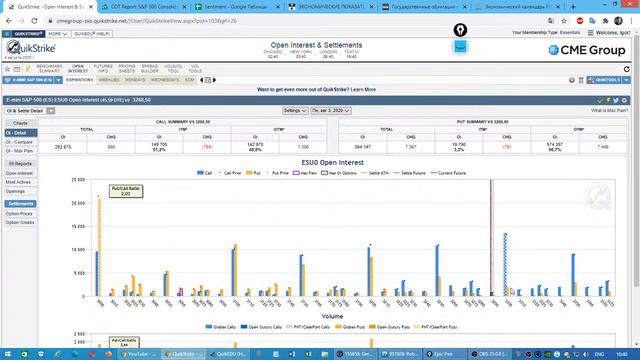Toggle the Call Prior series in the legend
Screen dimensions: 640x360
pos(230,173)
